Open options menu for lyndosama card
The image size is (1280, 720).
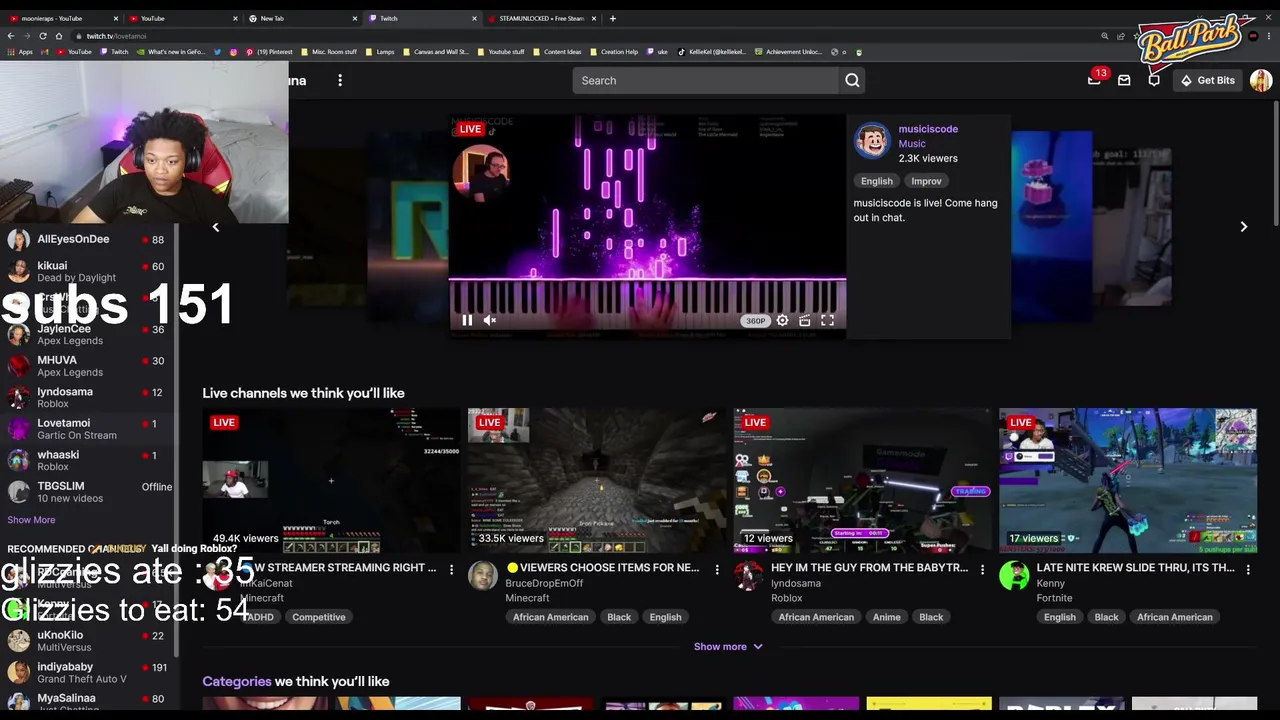[982, 569]
